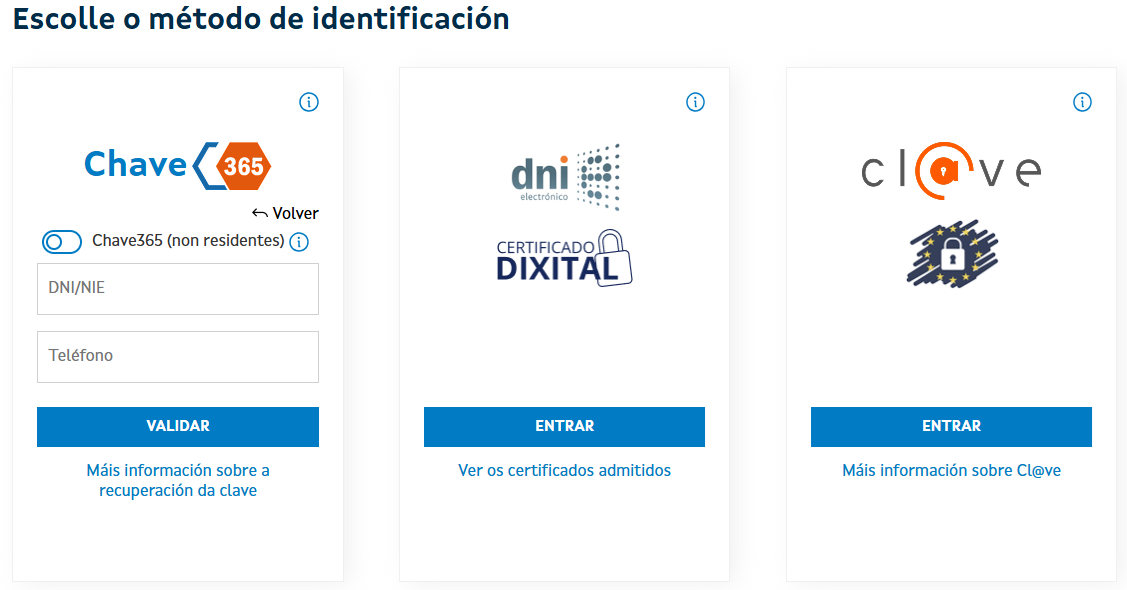Screen dimensions: 1127x590
Task: Click the Chave365 logo
Action: pos(178,165)
